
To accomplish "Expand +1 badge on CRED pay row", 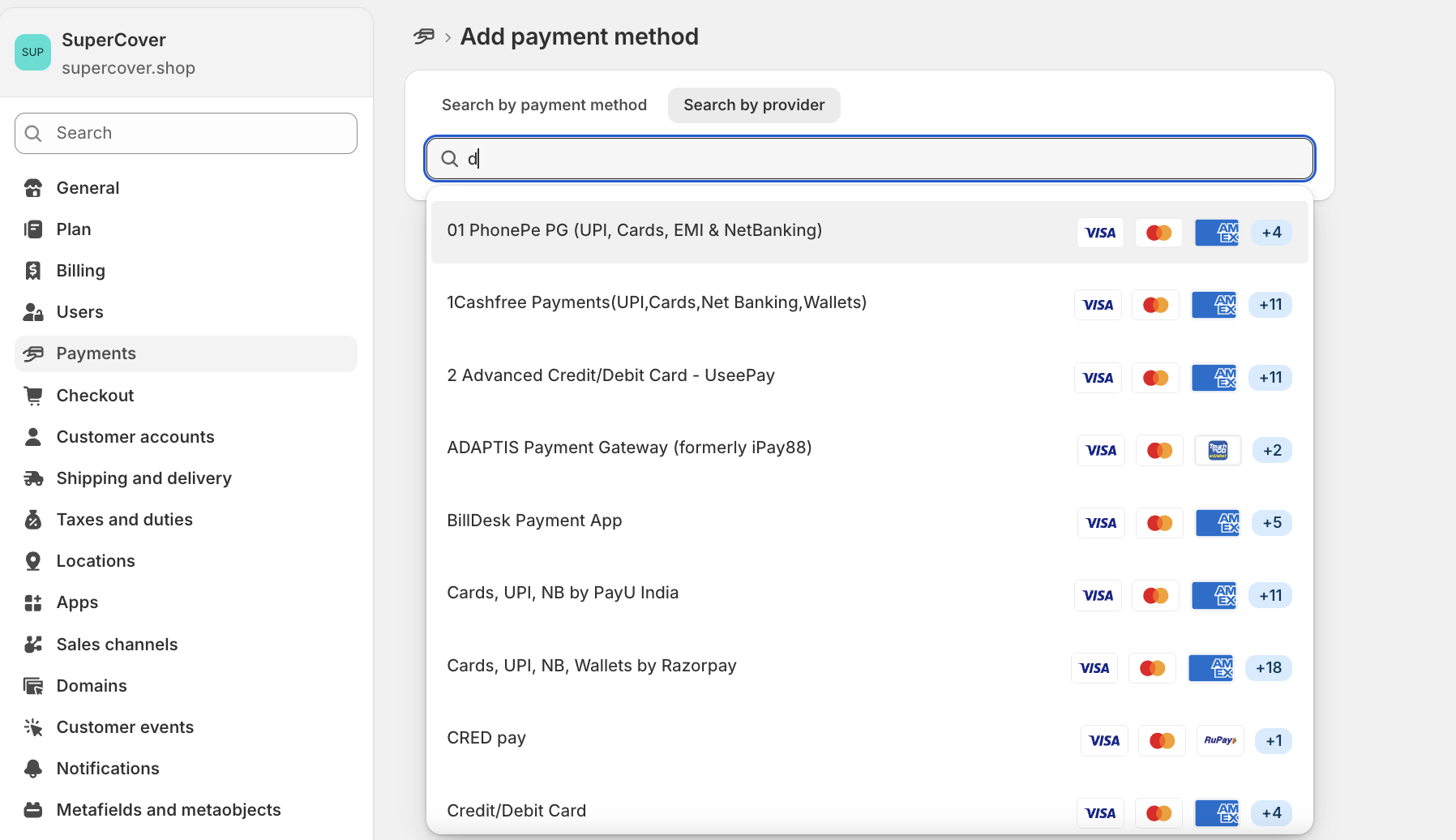I will pyautogui.click(x=1274, y=740).
